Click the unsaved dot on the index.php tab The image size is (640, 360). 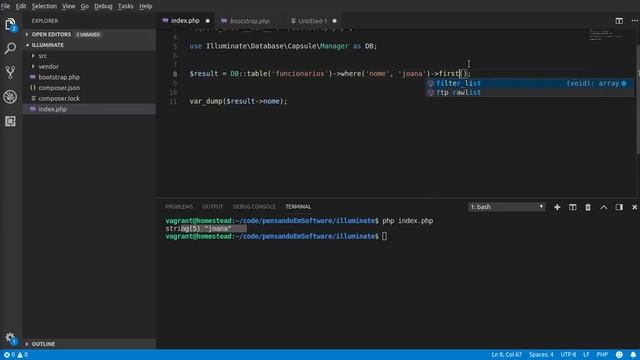207,21
